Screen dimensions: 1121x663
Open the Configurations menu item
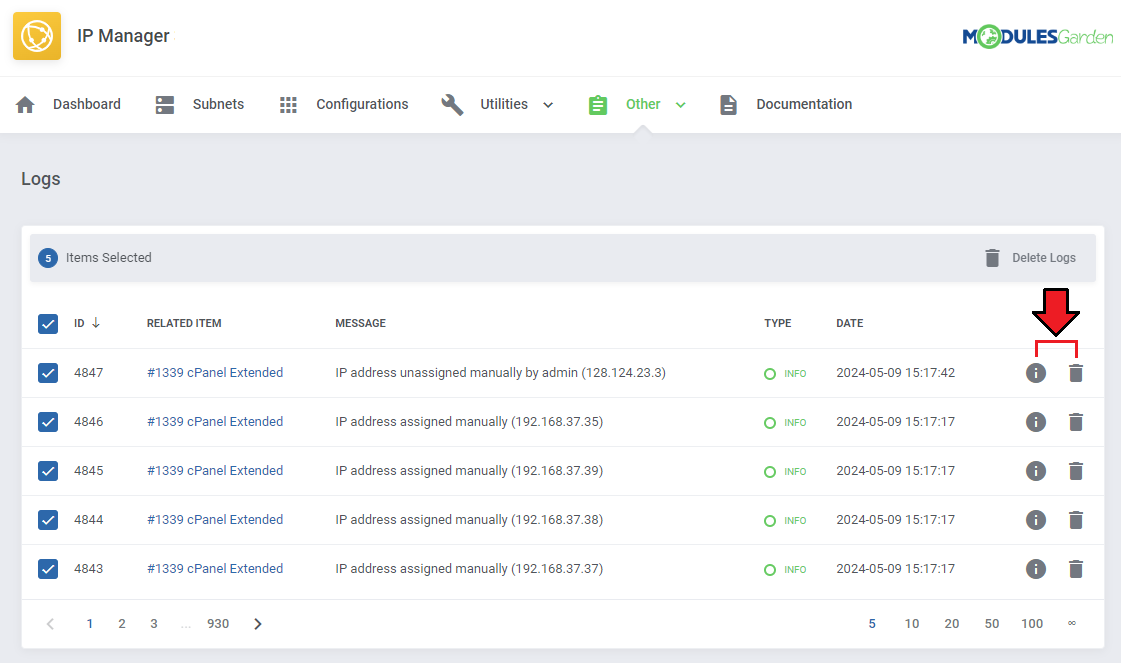362,104
